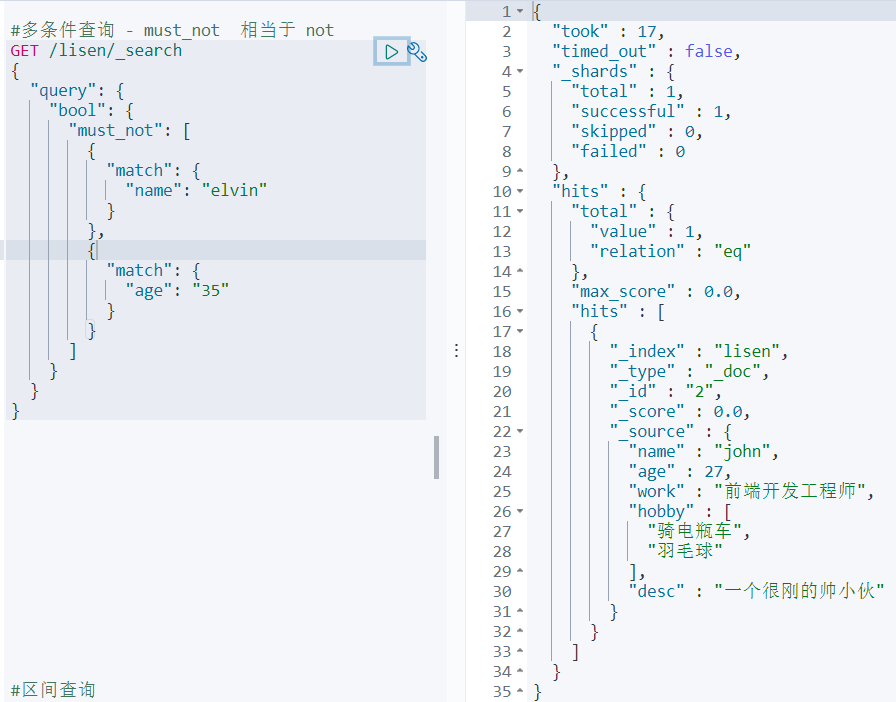Click the green Send request play button
896x702 pixels.
coord(391,52)
